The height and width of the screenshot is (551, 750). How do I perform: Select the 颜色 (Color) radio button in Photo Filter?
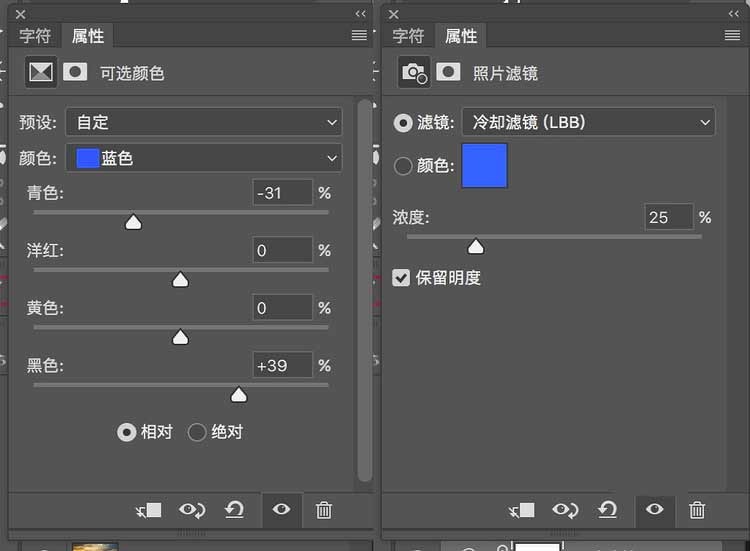coord(403,166)
